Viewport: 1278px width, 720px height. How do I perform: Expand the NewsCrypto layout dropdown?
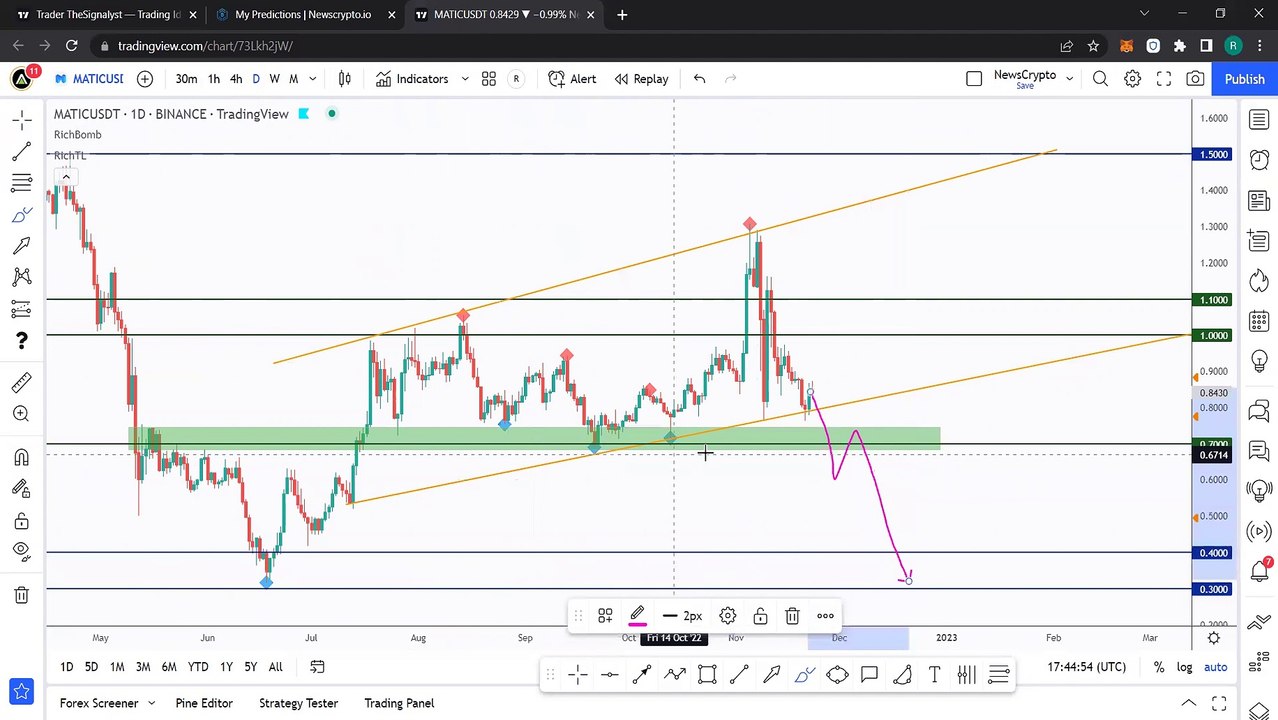tap(1070, 78)
